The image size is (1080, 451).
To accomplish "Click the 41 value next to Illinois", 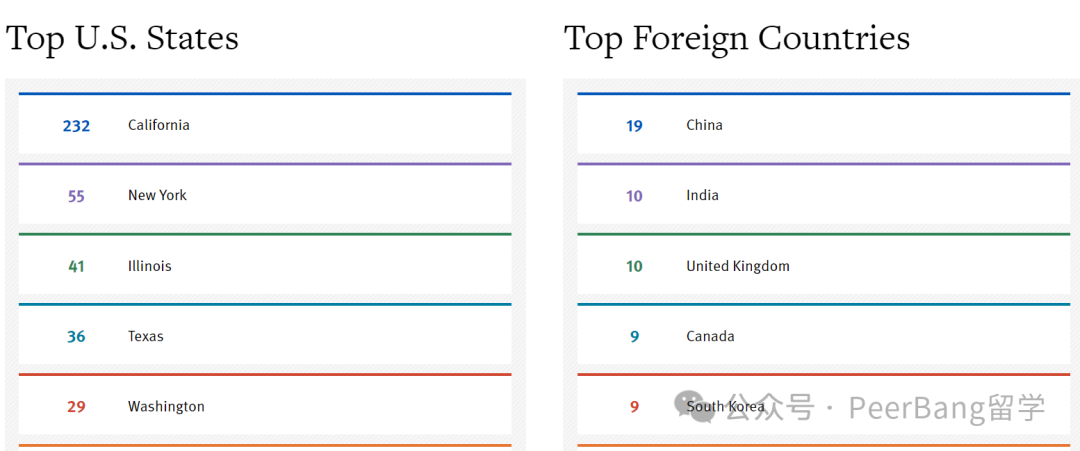I will coord(76,266).
